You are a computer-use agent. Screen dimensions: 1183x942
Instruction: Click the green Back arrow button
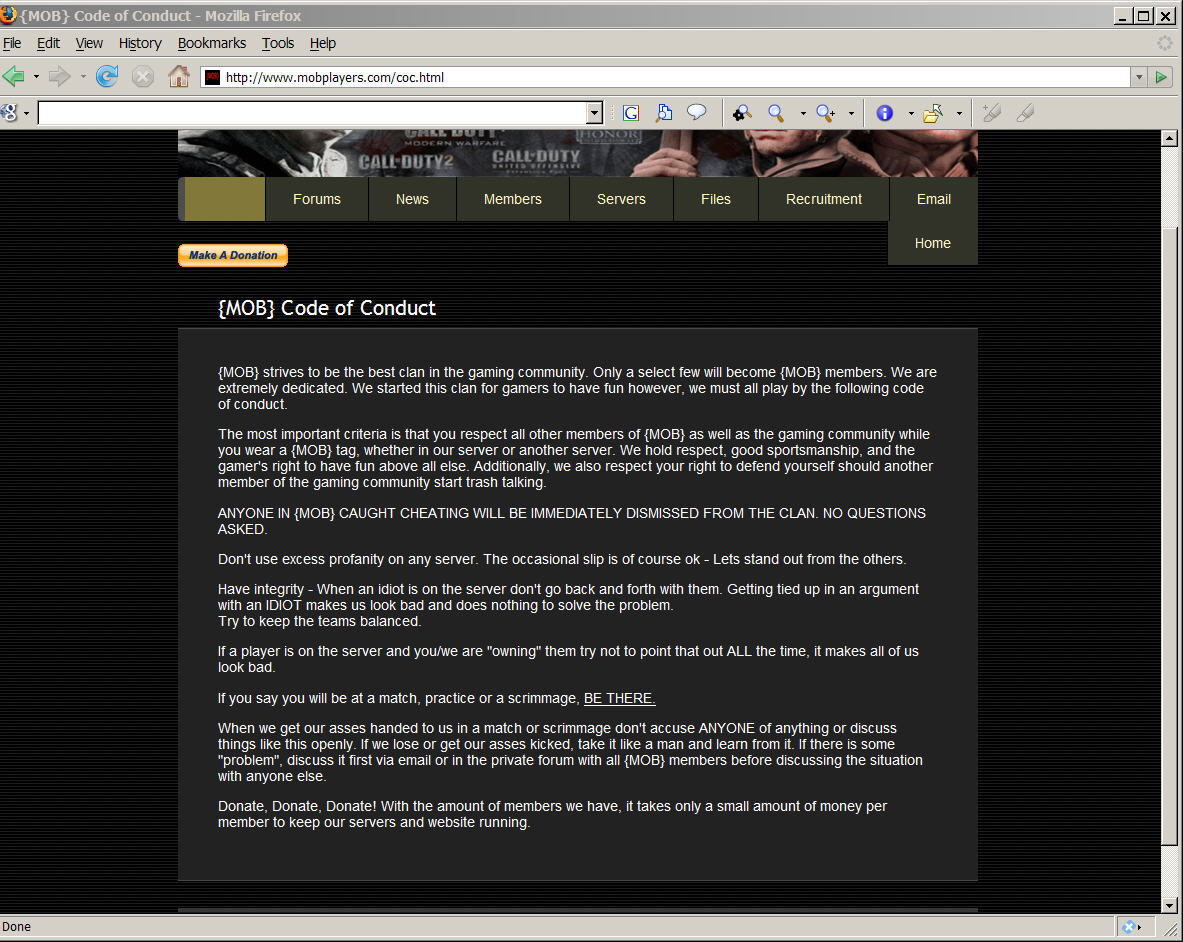[x=14, y=77]
